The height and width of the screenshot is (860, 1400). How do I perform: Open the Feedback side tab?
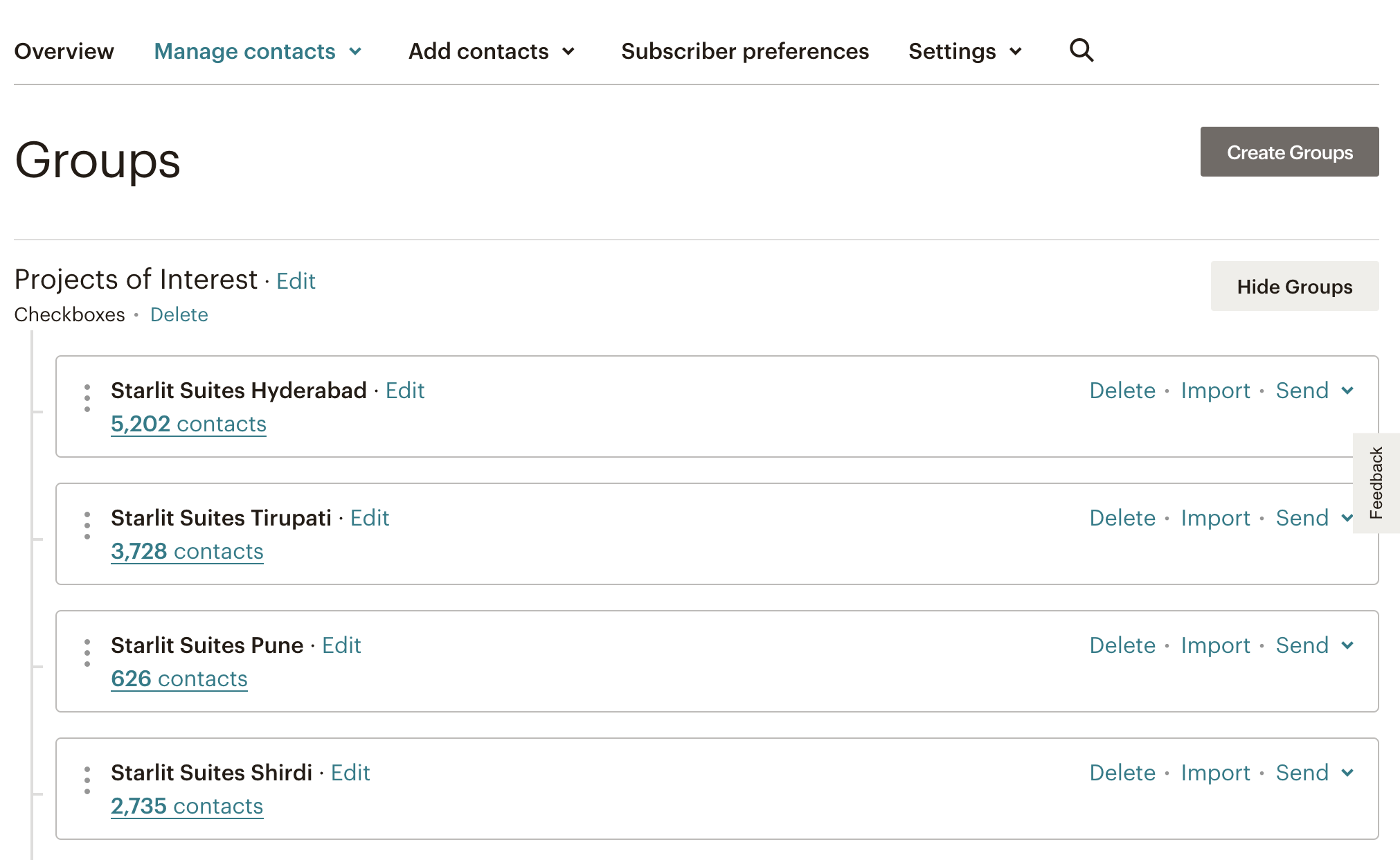[1376, 483]
